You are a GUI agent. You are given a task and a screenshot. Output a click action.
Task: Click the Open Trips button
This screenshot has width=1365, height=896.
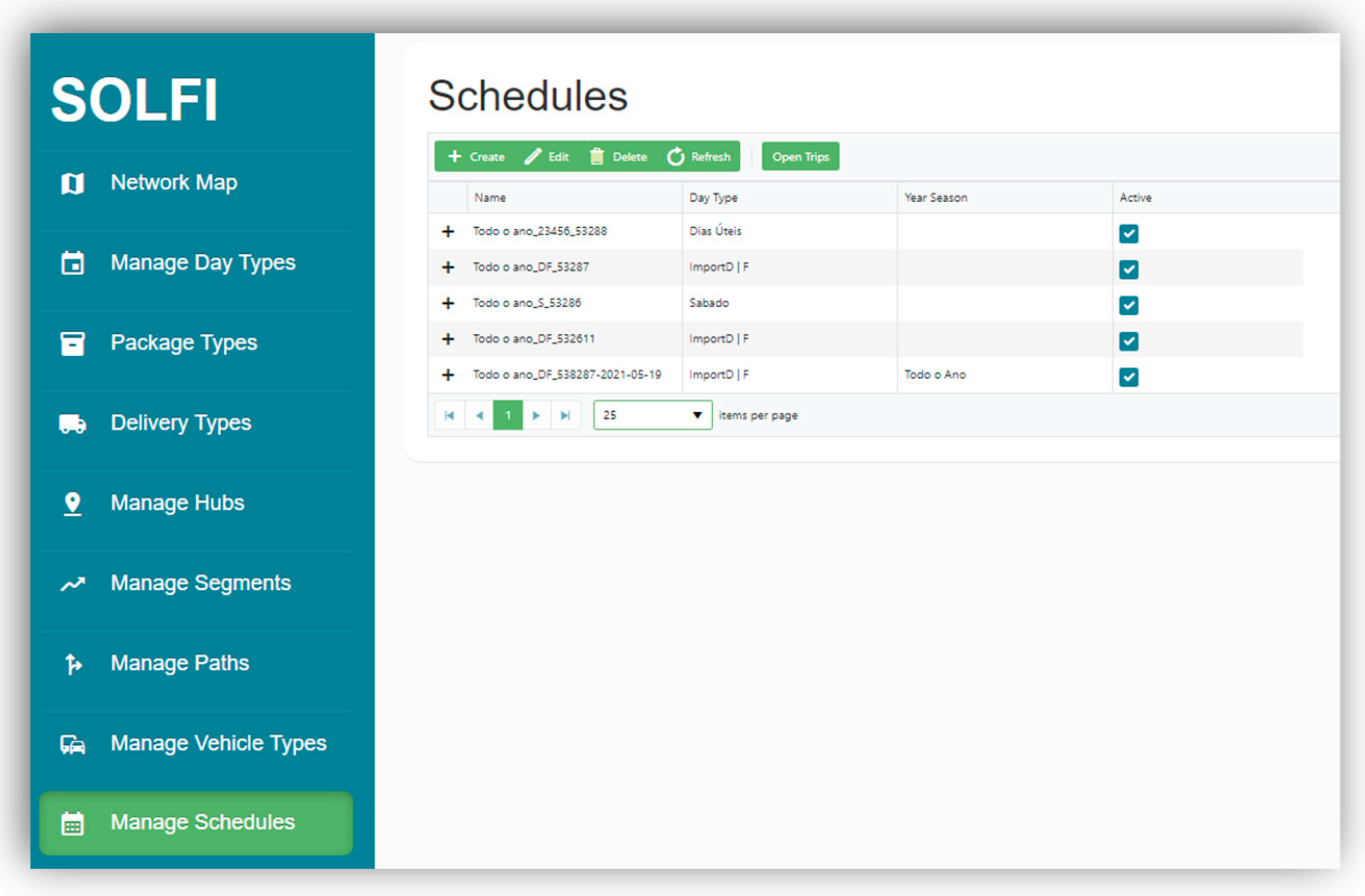point(800,157)
